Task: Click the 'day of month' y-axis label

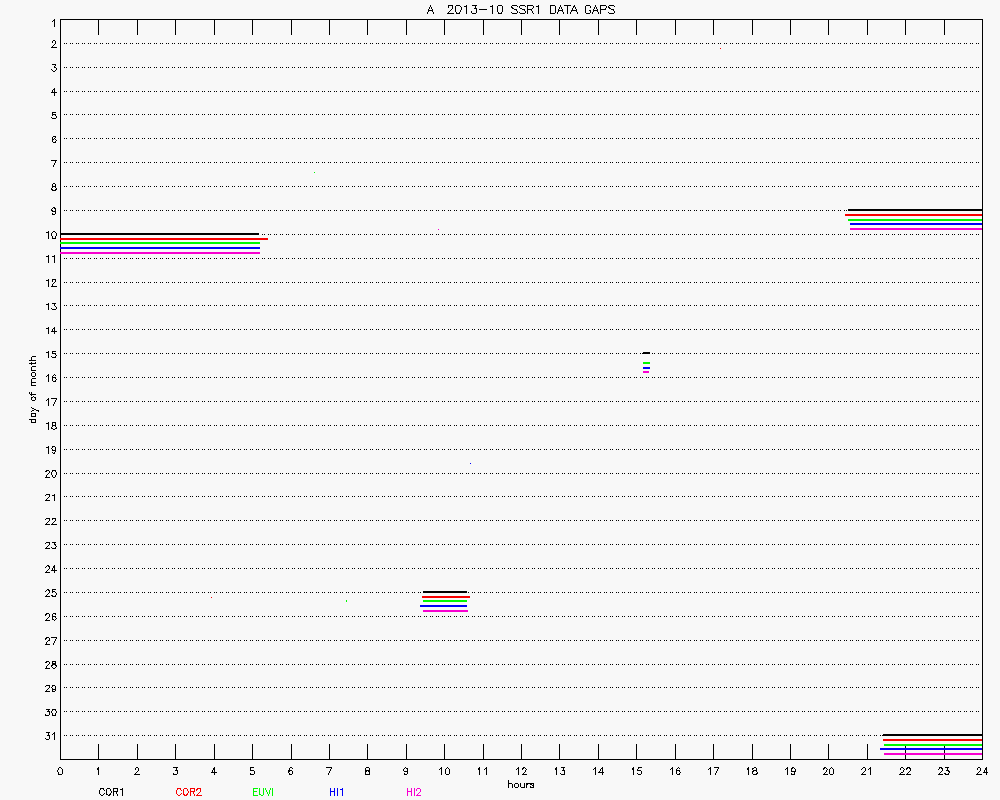Action: 33,389
